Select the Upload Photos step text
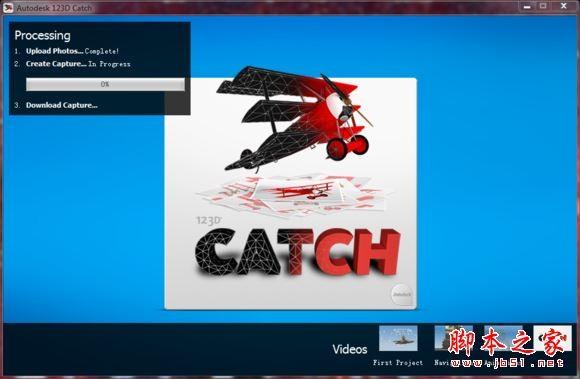 [54, 51]
